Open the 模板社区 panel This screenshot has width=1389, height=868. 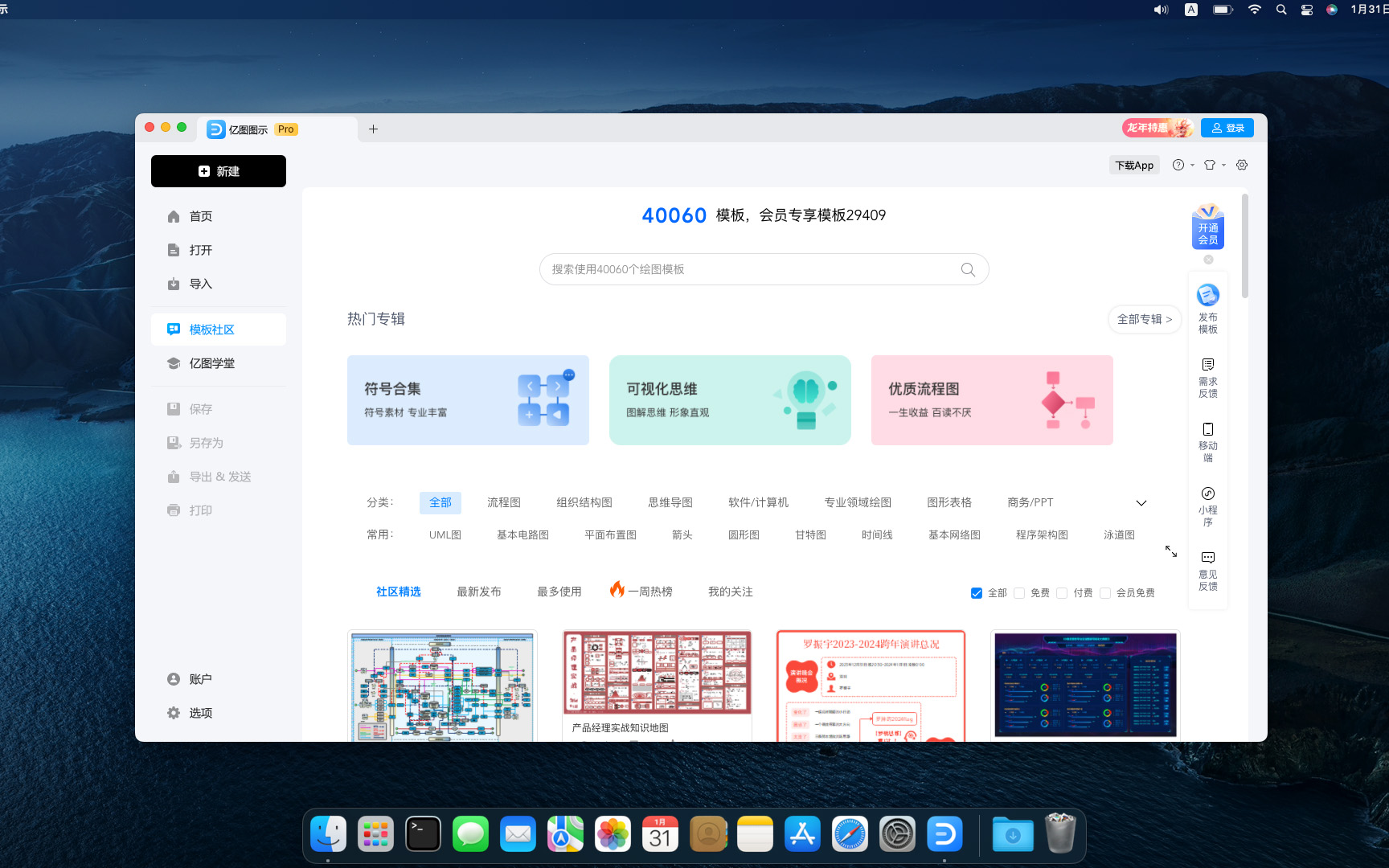click(x=212, y=329)
